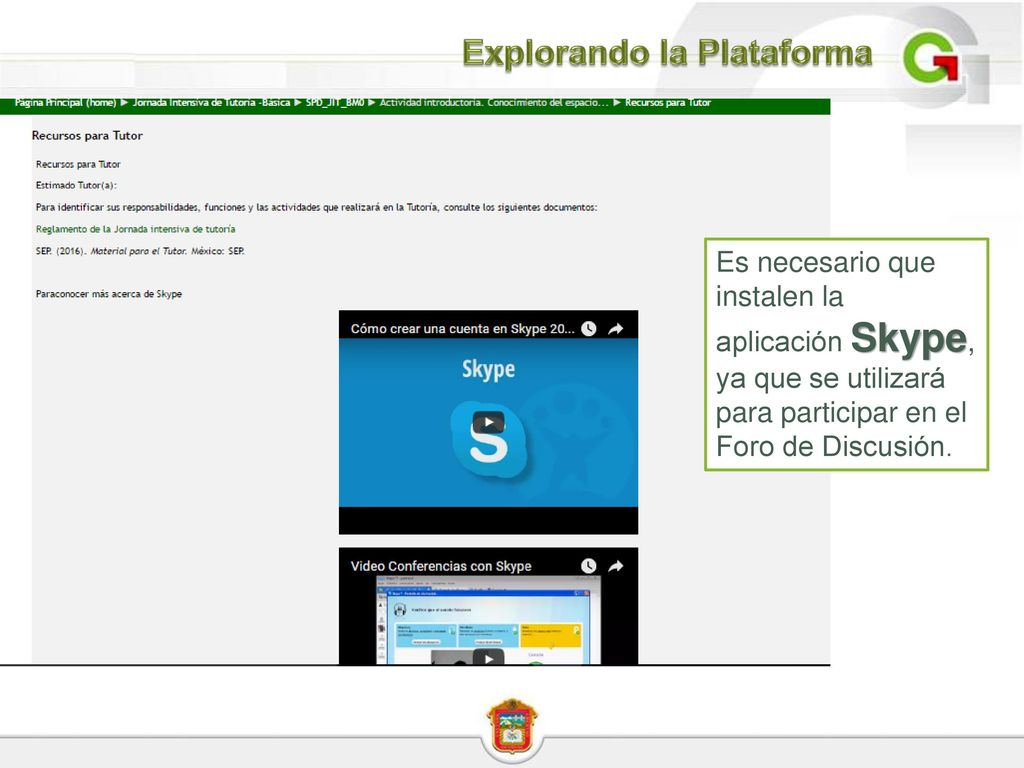Click the state coat of arms emblem
The width and height of the screenshot is (1024, 768).
pos(512,726)
